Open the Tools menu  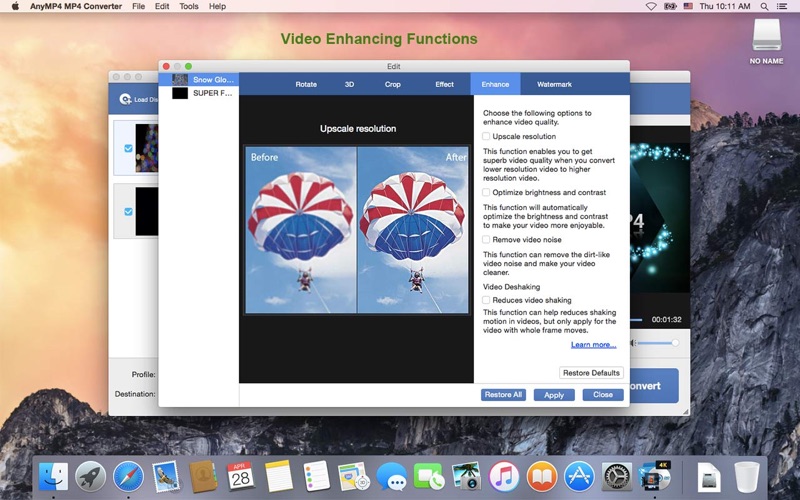pyautogui.click(x=189, y=6)
